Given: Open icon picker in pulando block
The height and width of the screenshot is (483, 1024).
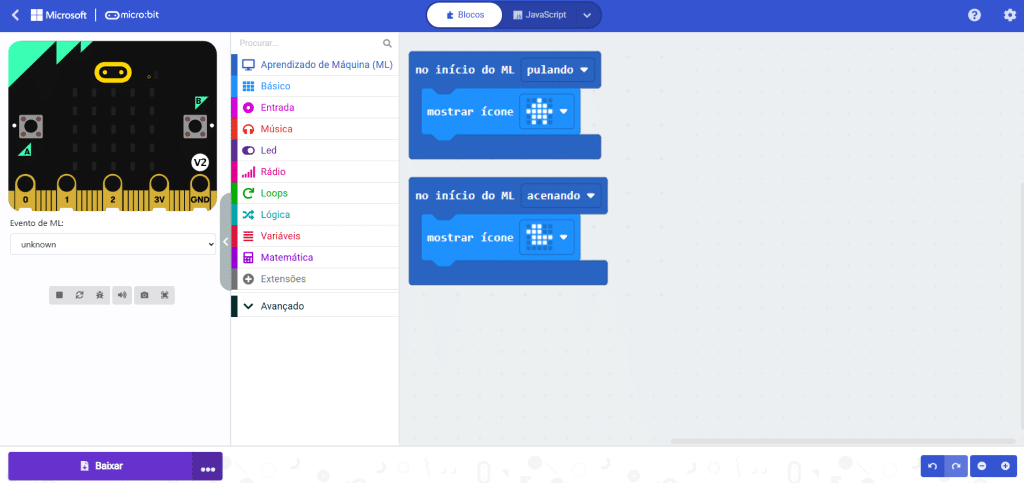Looking at the screenshot, I should coord(547,112).
